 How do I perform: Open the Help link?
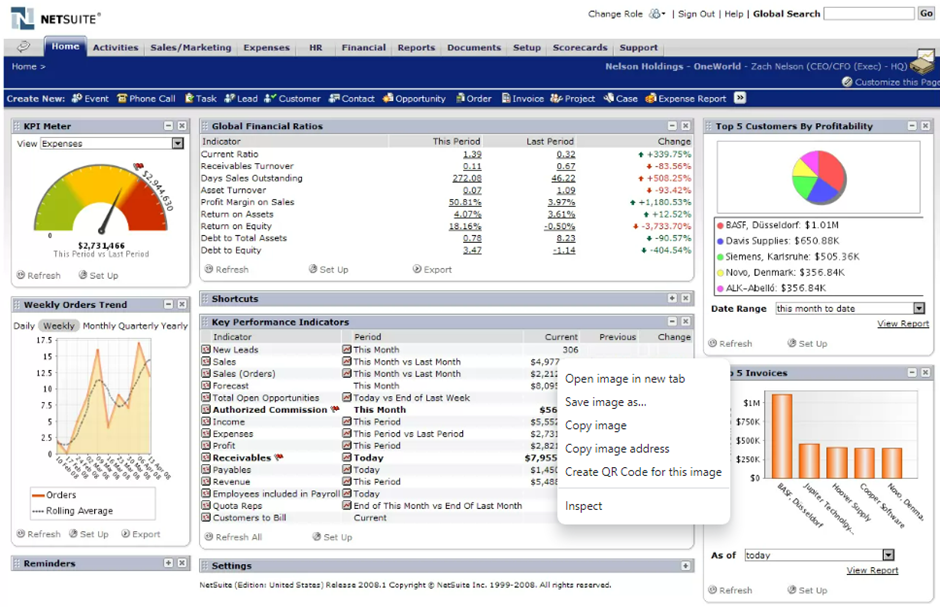[733, 14]
